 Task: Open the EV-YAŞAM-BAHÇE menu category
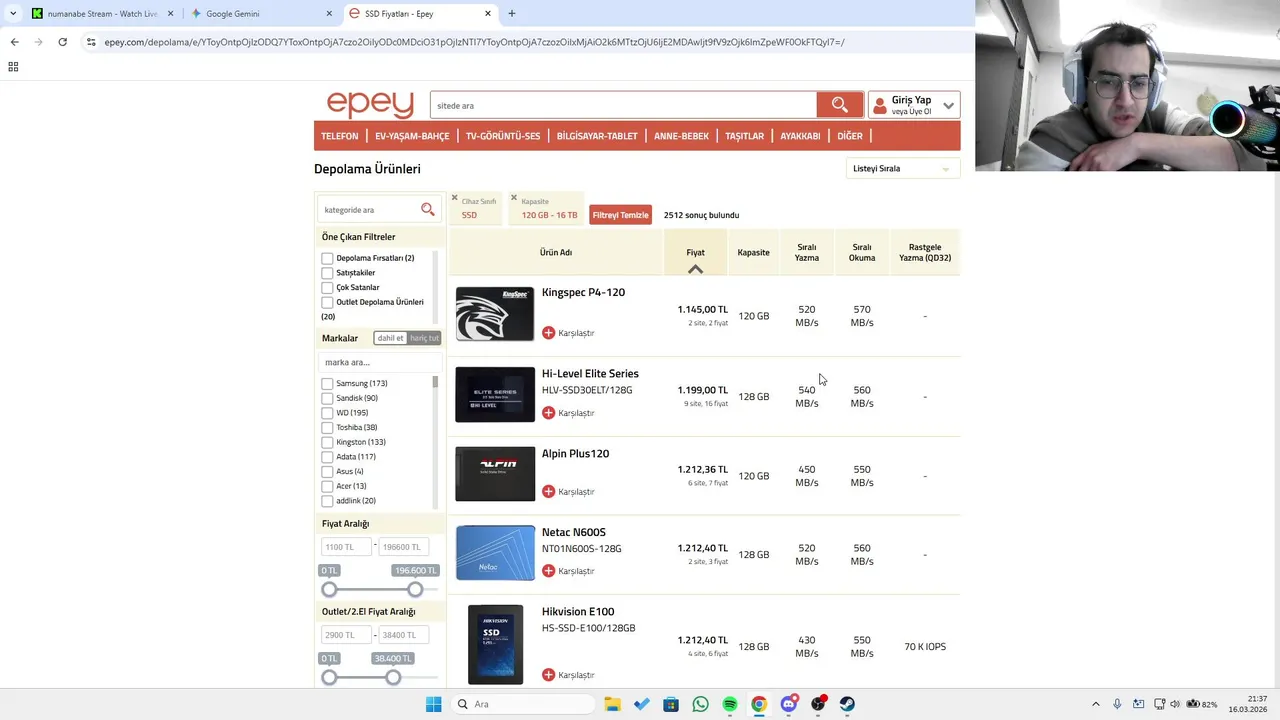412,136
